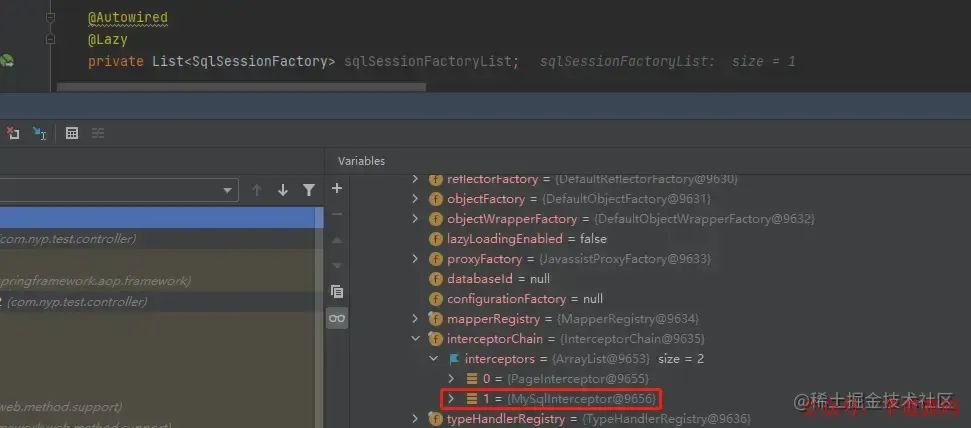Move watch up in the Variables side toolbar
Screen dimensions: 971x428
click(x=337, y=240)
